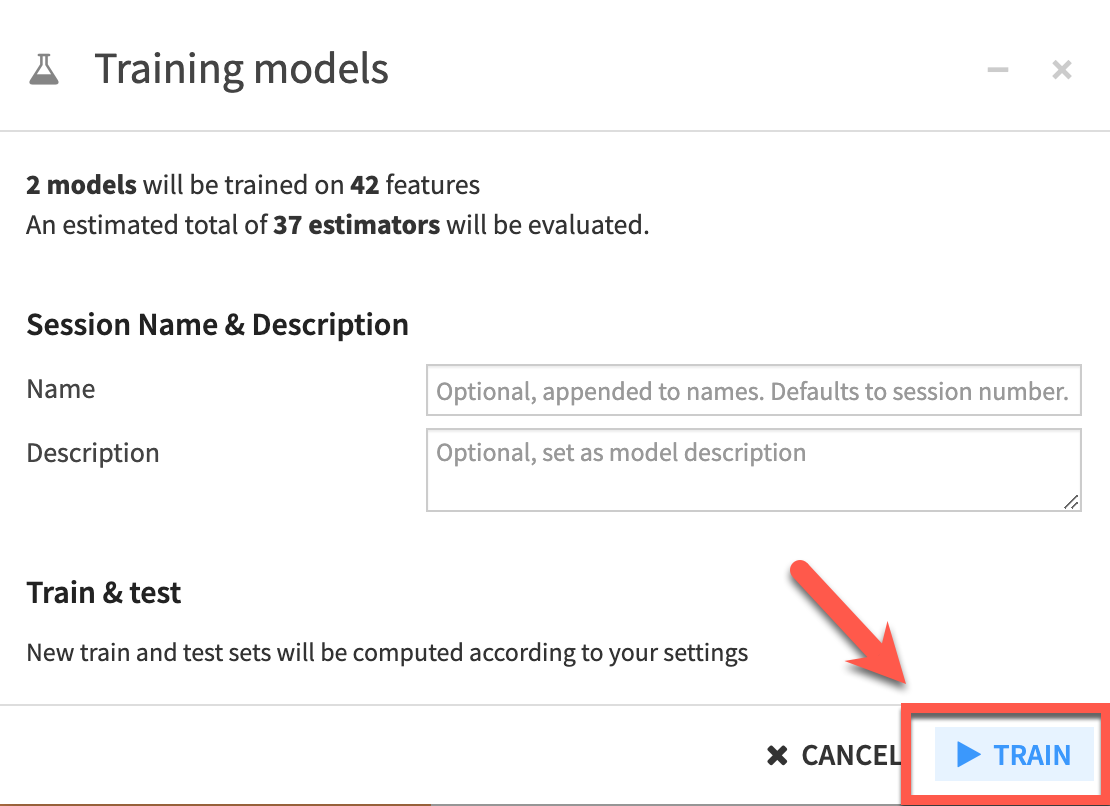Click the resize grip of Description box

click(1071, 502)
